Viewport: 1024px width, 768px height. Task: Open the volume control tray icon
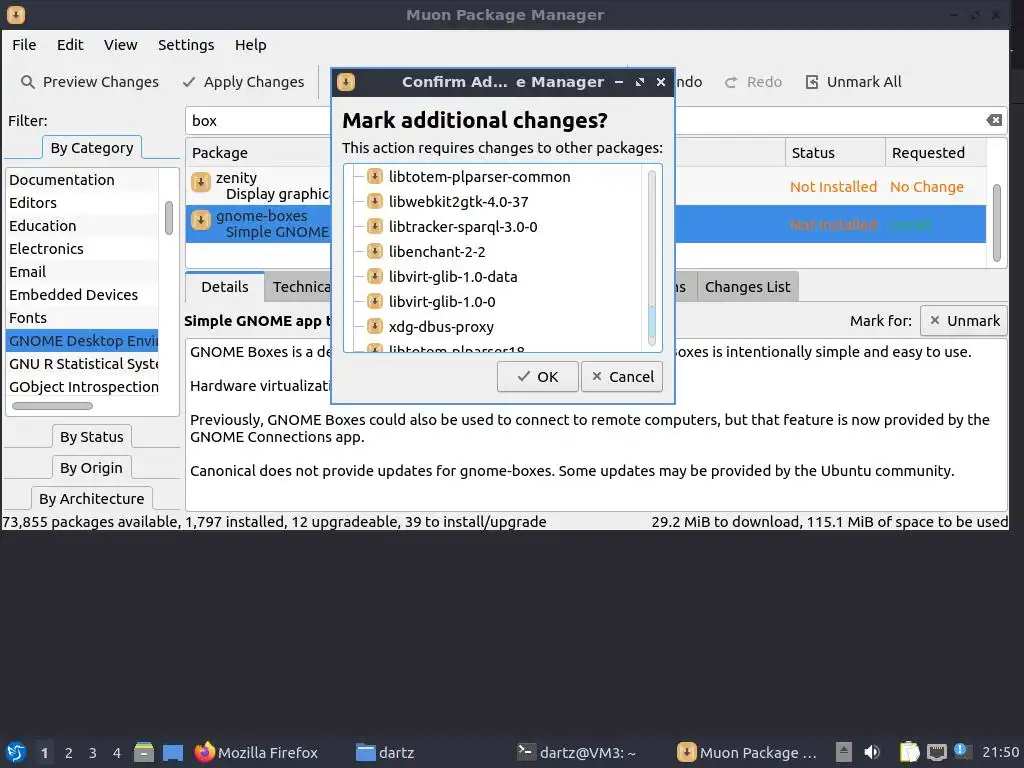872,752
